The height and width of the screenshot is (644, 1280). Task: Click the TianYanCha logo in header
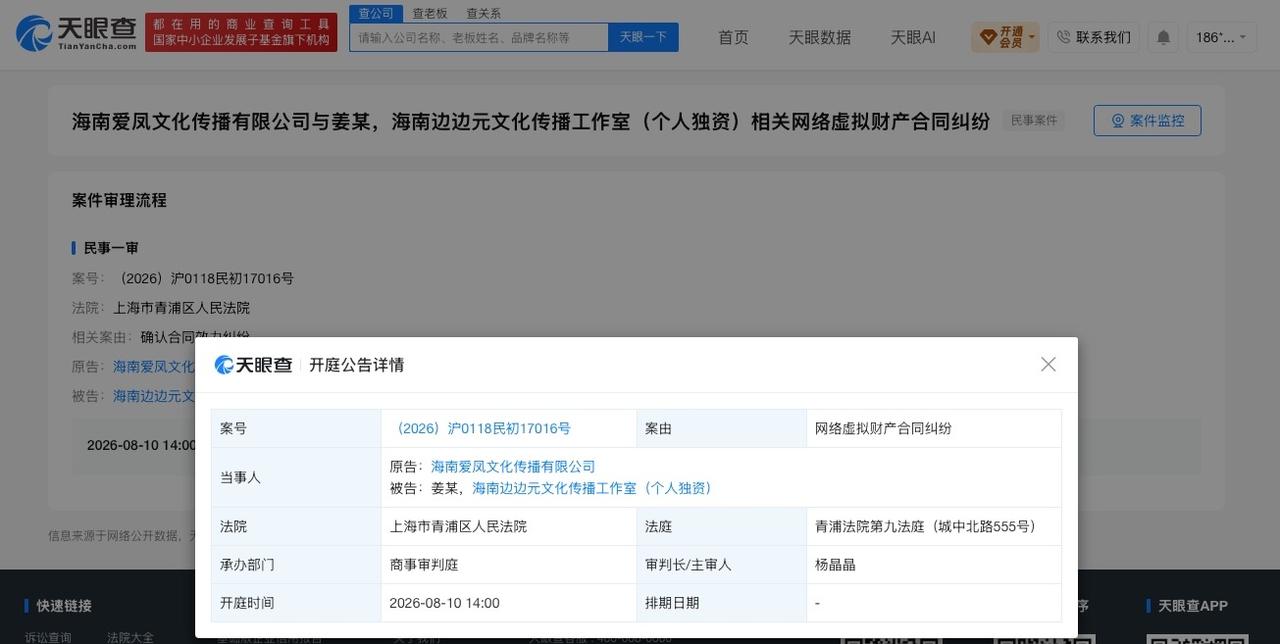point(76,33)
